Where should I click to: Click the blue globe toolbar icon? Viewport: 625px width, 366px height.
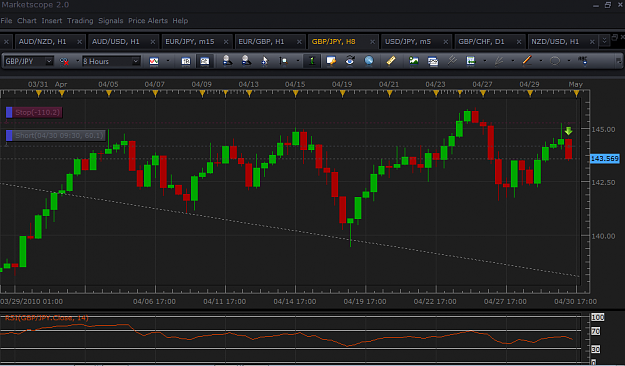(x=369, y=61)
